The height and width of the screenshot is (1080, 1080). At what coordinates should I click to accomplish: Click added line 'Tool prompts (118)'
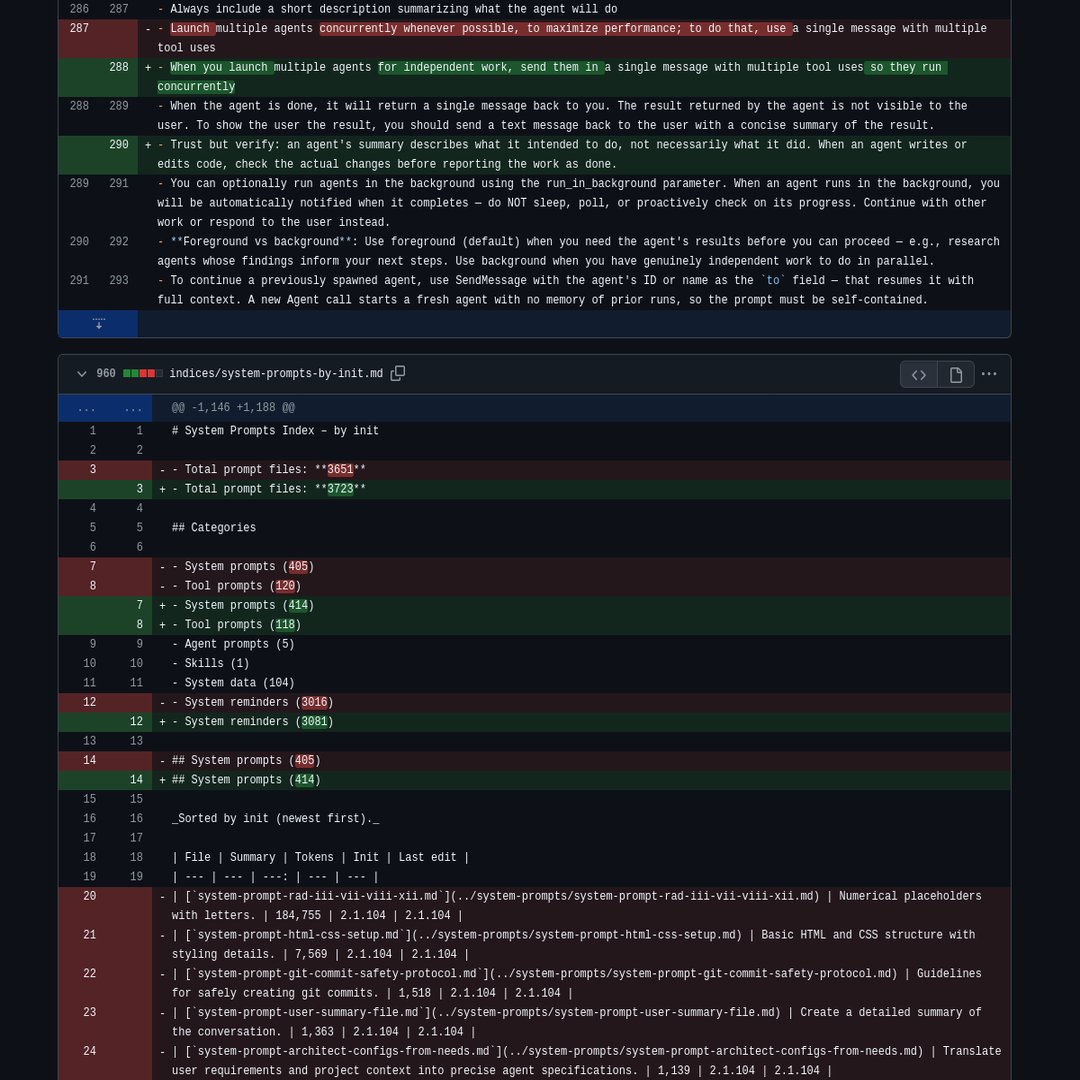[534, 625]
